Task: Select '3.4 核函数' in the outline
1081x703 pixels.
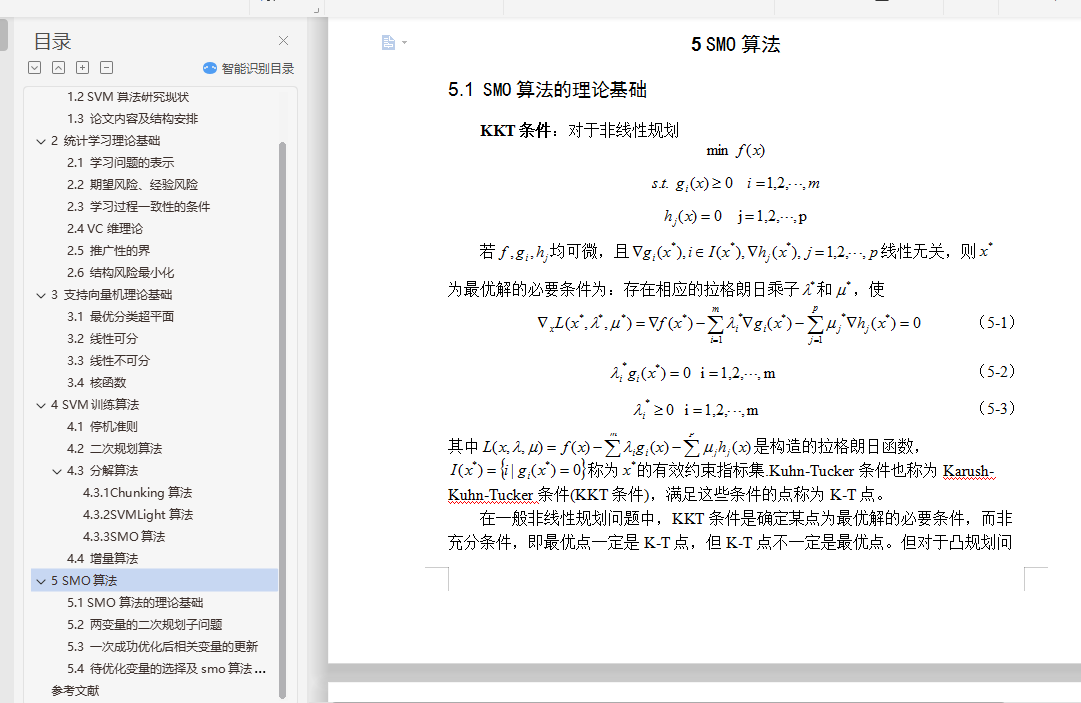Action: coord(97,383)
